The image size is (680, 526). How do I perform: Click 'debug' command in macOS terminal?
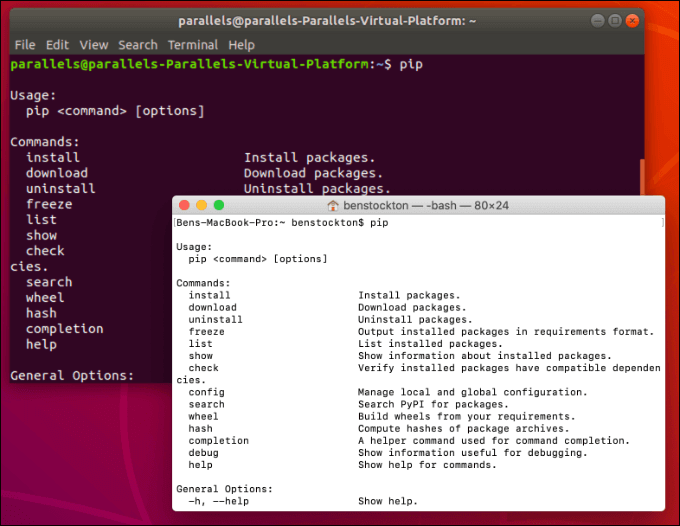coord(203,453)
